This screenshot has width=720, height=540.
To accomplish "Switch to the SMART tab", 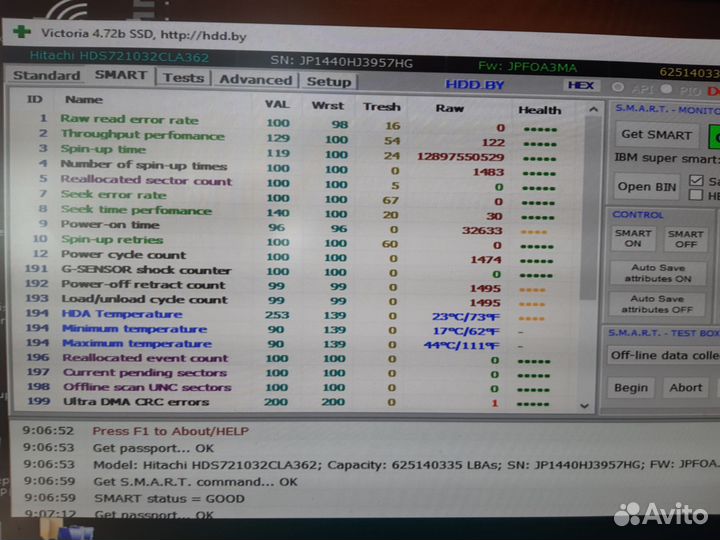I will point(121,75).
